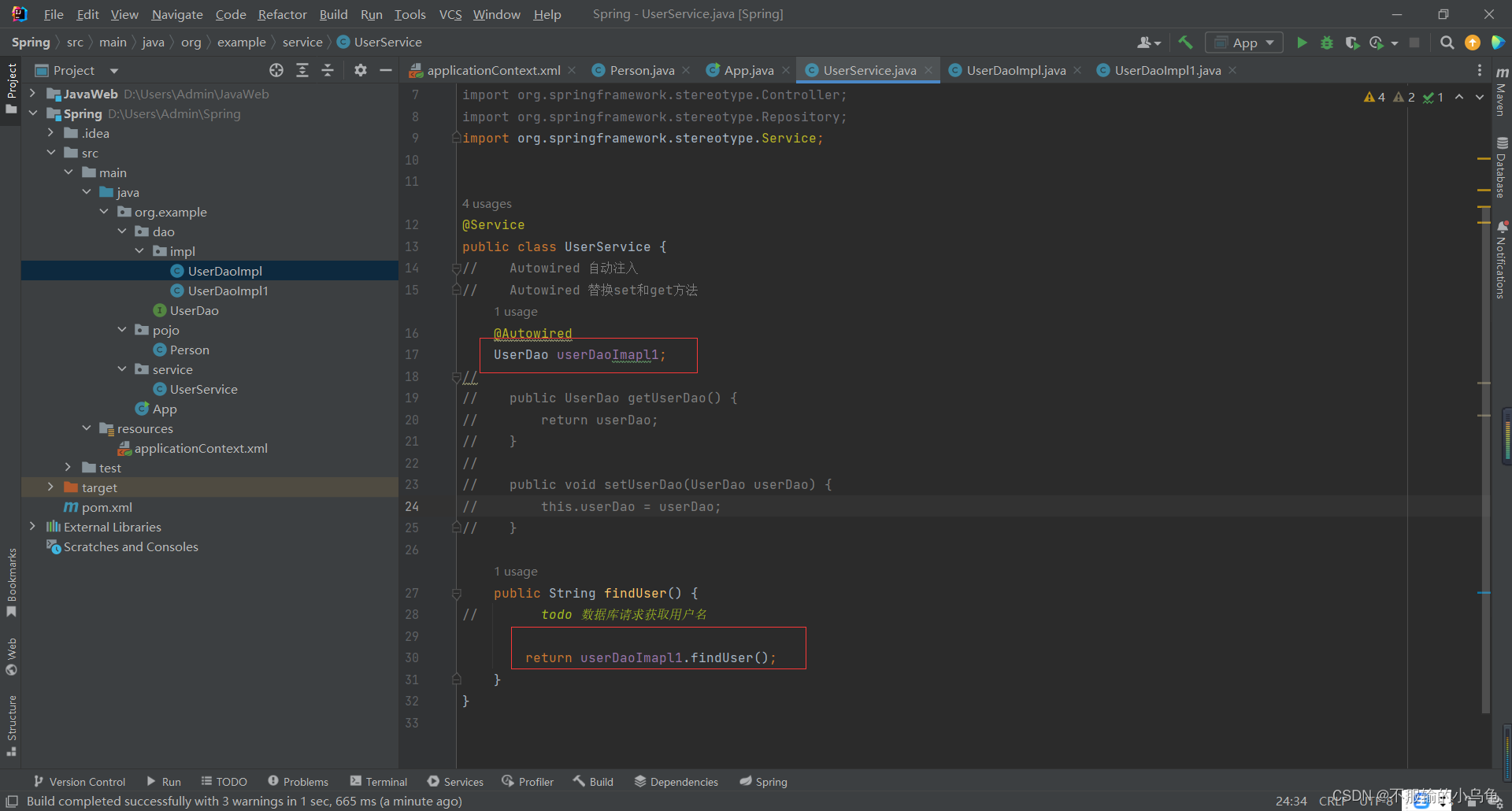Click the warnings count inspection widget

click(1403, 97)
